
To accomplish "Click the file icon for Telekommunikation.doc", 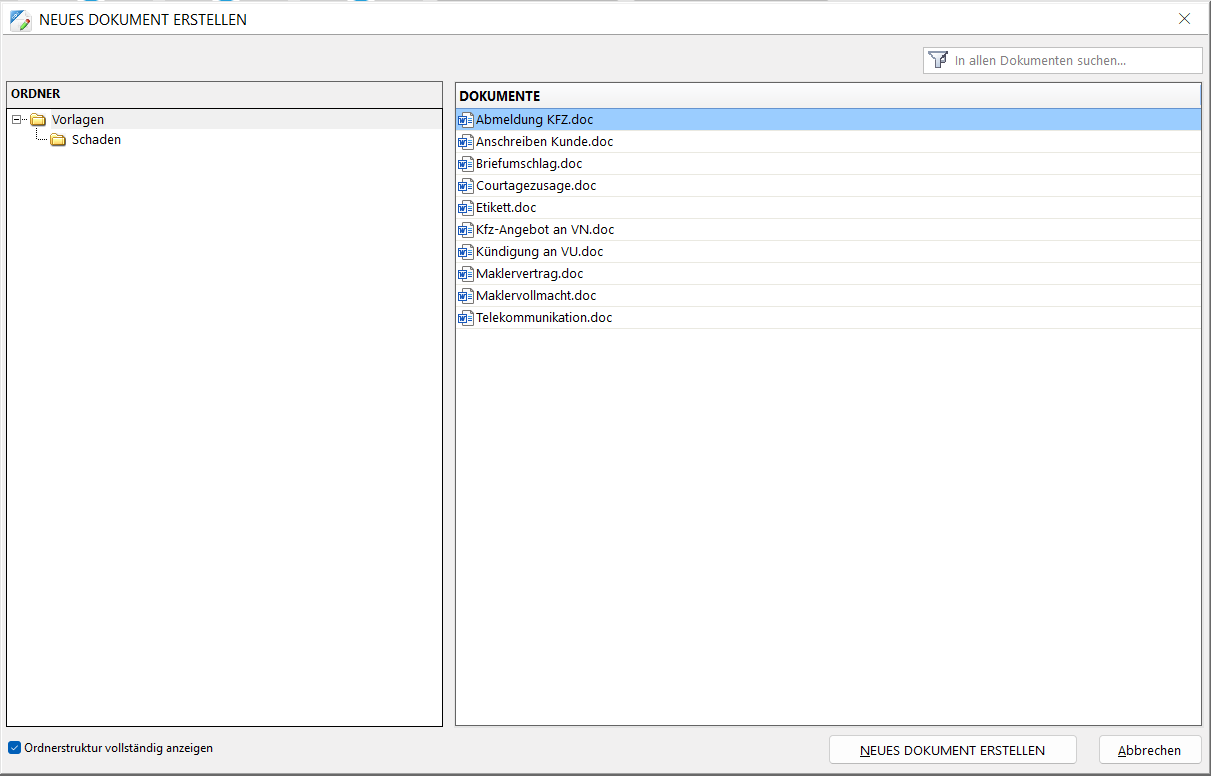I will tap(465, 318).
